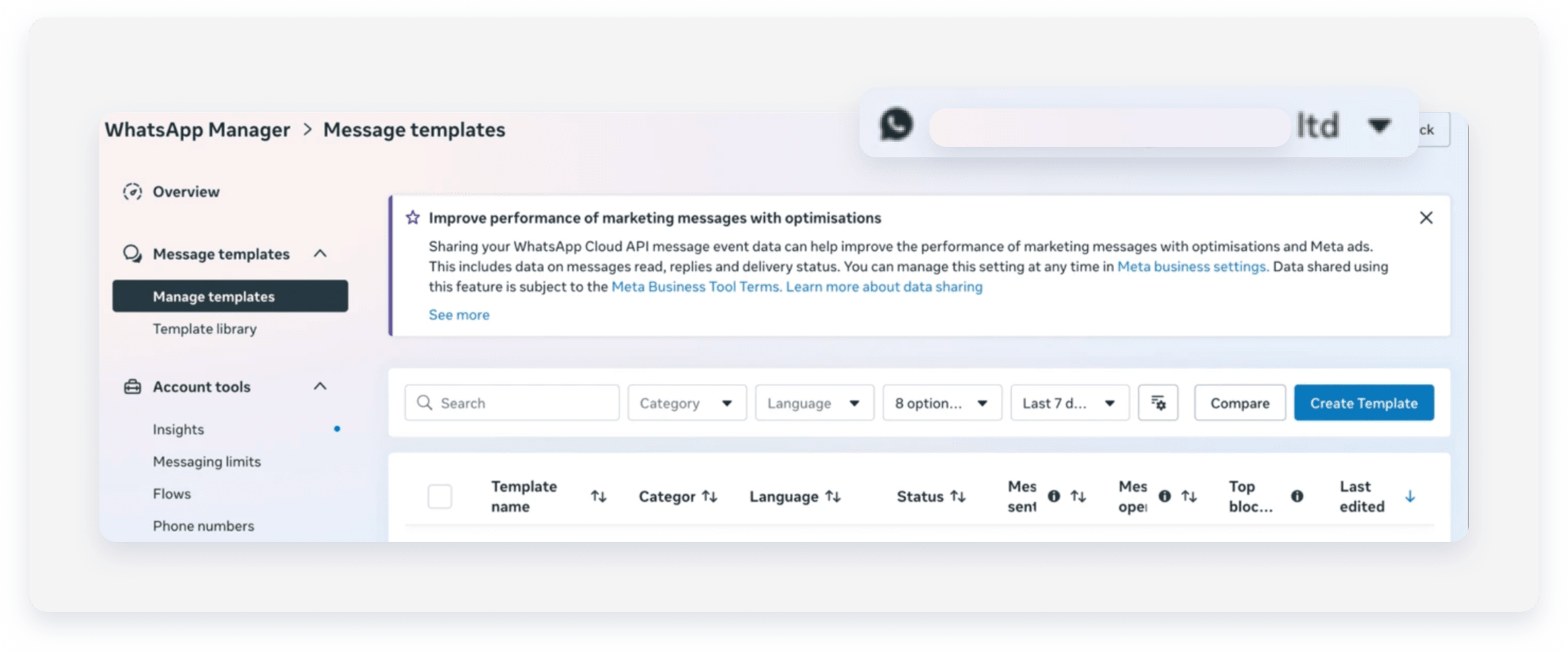Image resolution: width=1568 pixels, height=653 pixels.
Task: Show info for Messages sent column
Action: point(1054,496)
